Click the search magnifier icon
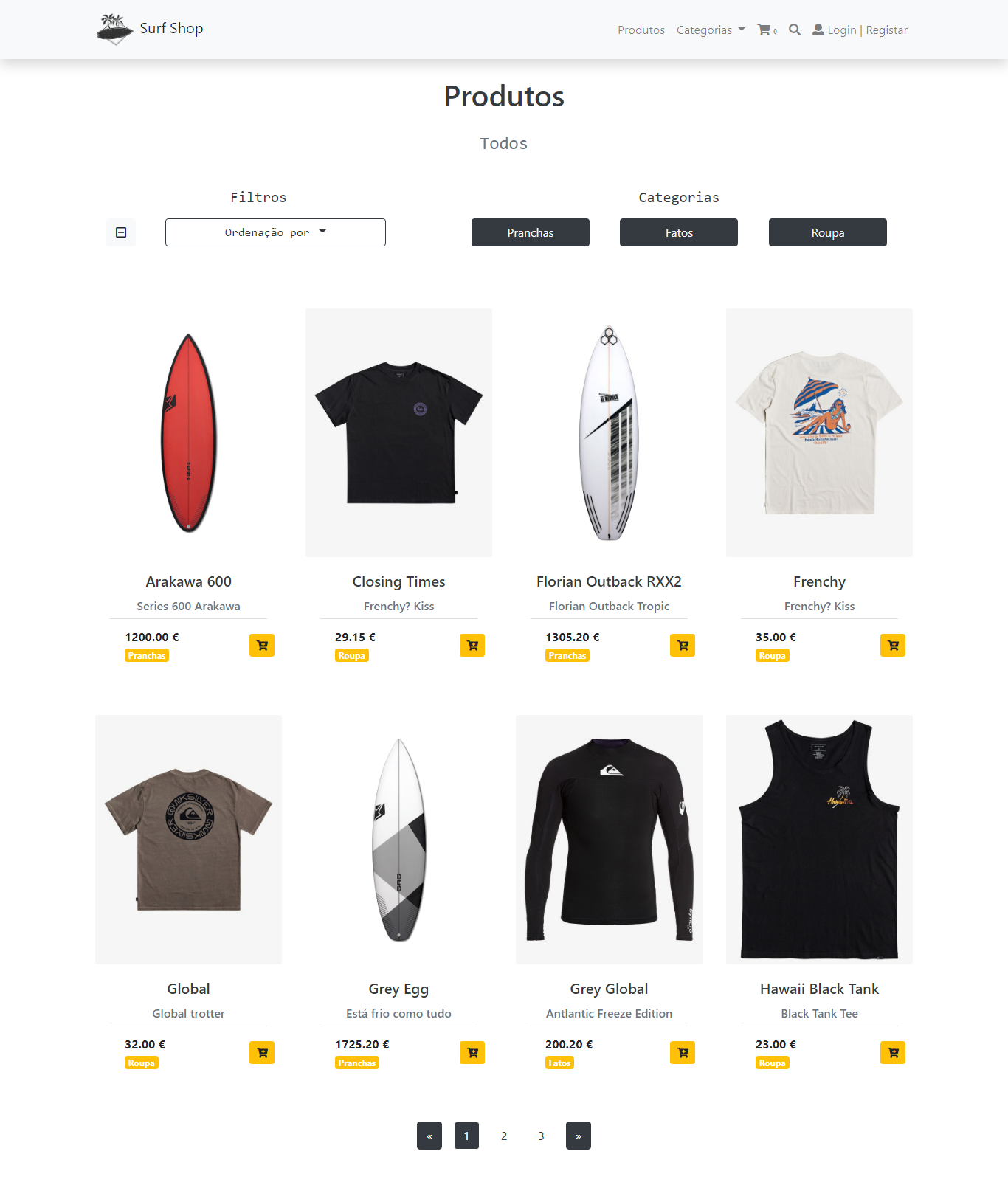 (795, 30)
